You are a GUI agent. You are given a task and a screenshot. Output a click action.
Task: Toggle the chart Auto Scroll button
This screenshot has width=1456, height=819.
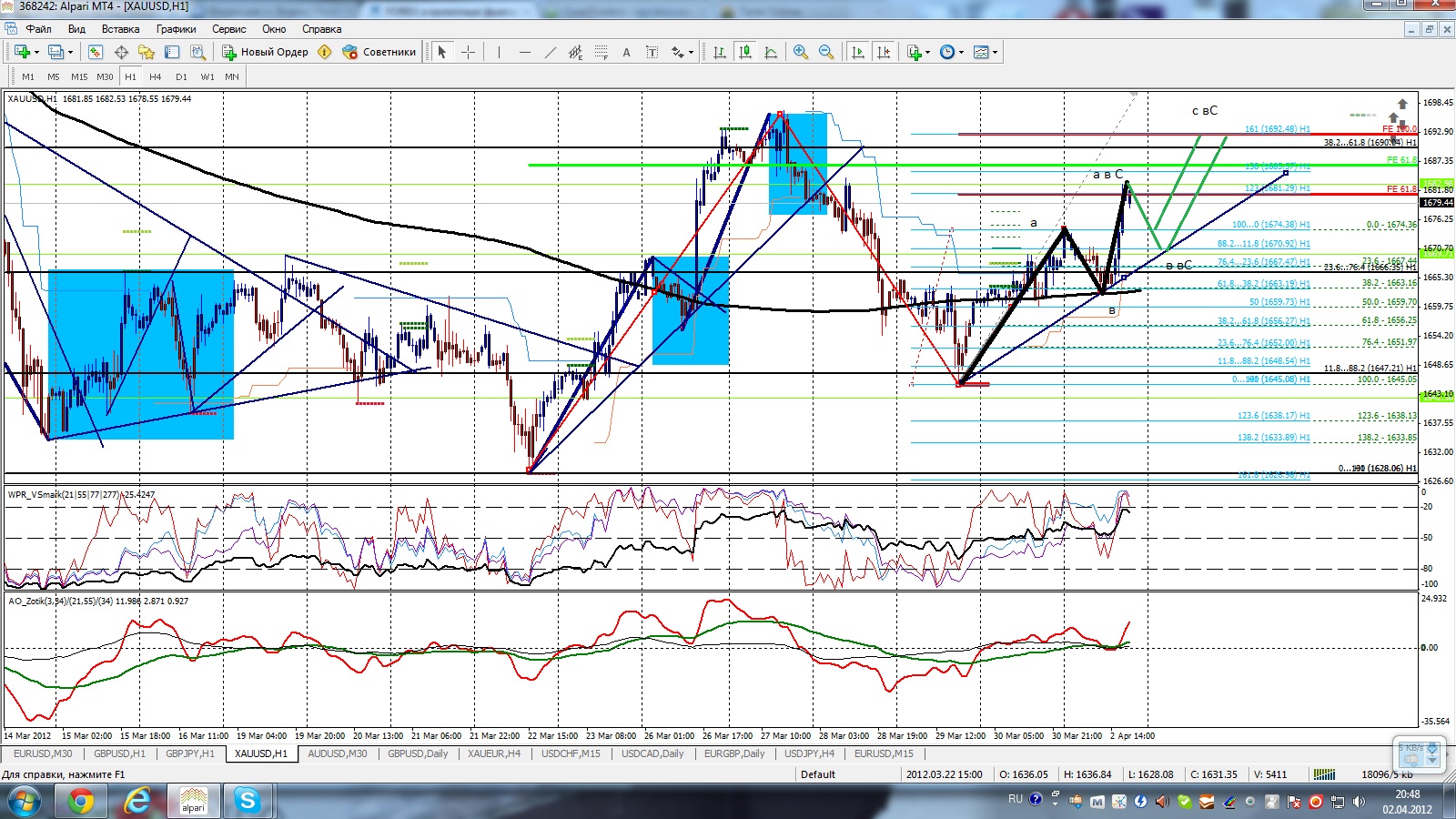857,52
